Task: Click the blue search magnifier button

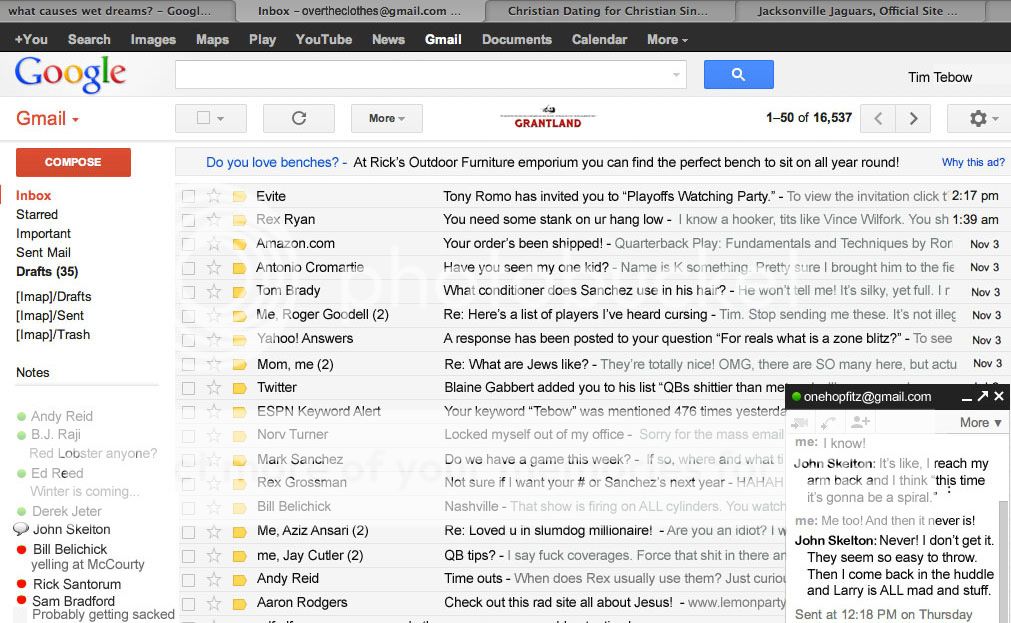Action: [x=738, y=75]
